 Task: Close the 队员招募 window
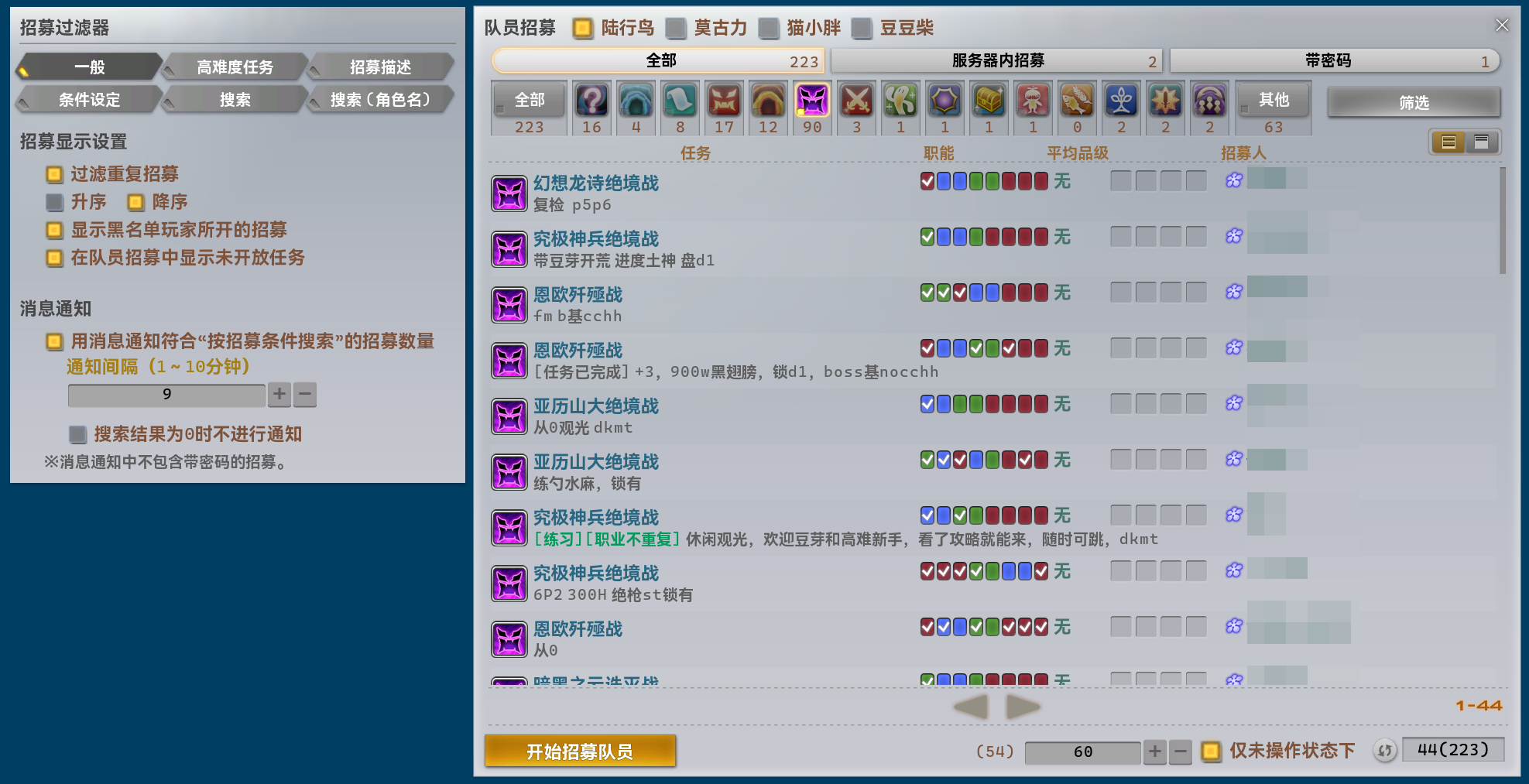point(1502,26)
